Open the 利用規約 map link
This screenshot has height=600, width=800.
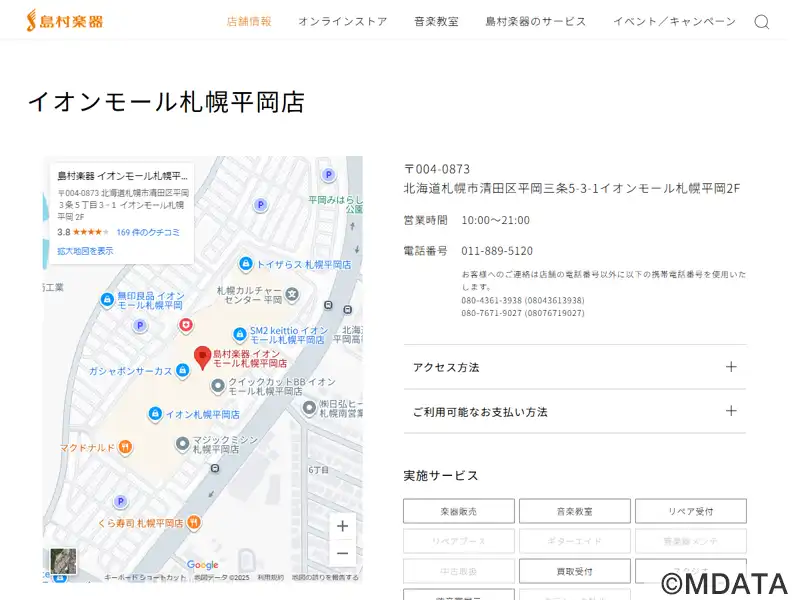click(x=270, y=578)
